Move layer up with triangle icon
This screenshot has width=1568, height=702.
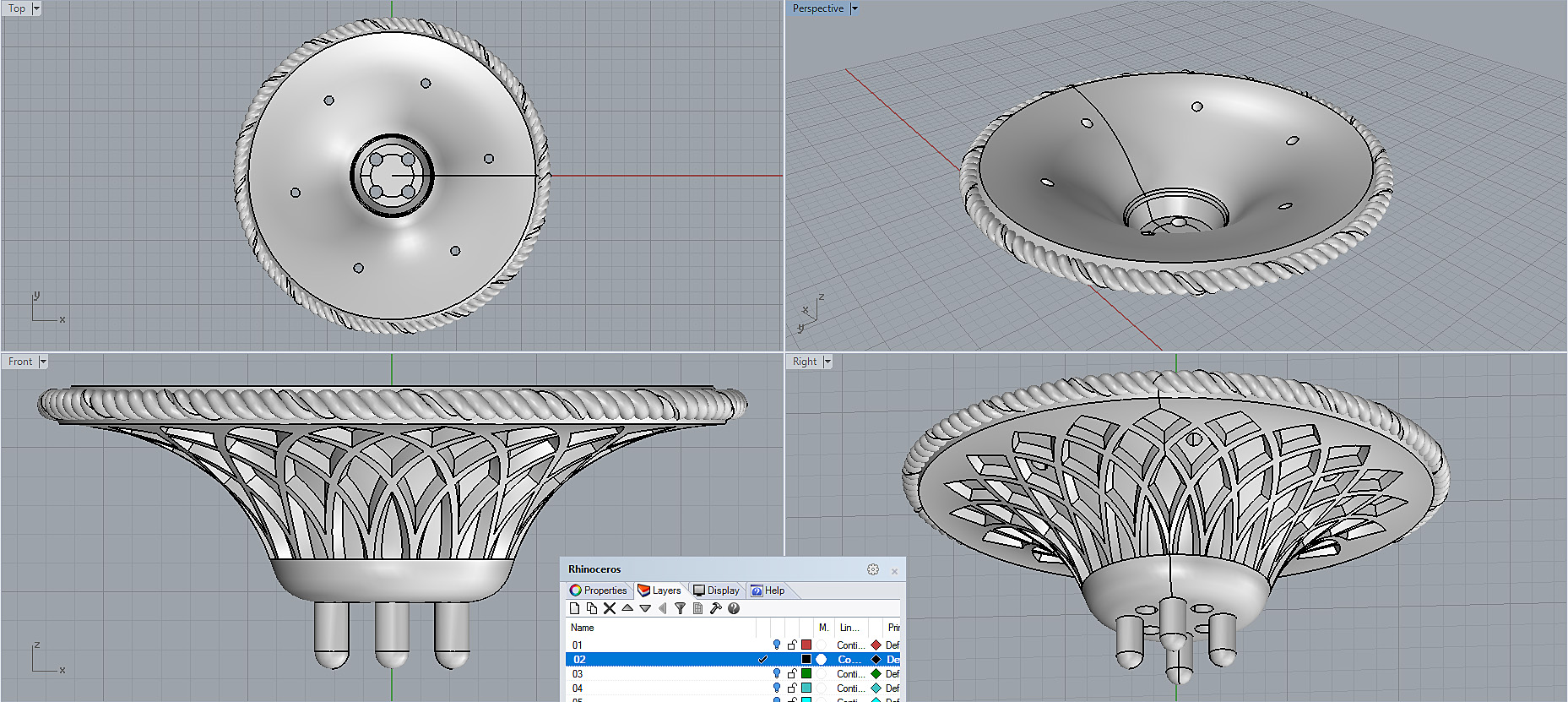[x=627, y=608]
